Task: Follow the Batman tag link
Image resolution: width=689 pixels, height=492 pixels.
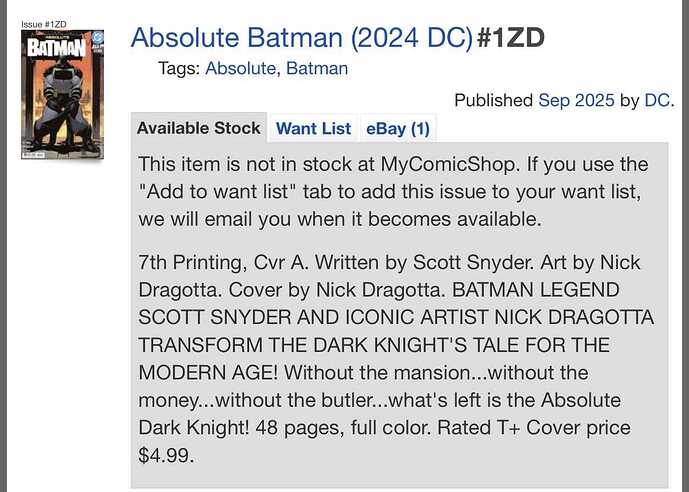Action: click(x=319, y=69)
